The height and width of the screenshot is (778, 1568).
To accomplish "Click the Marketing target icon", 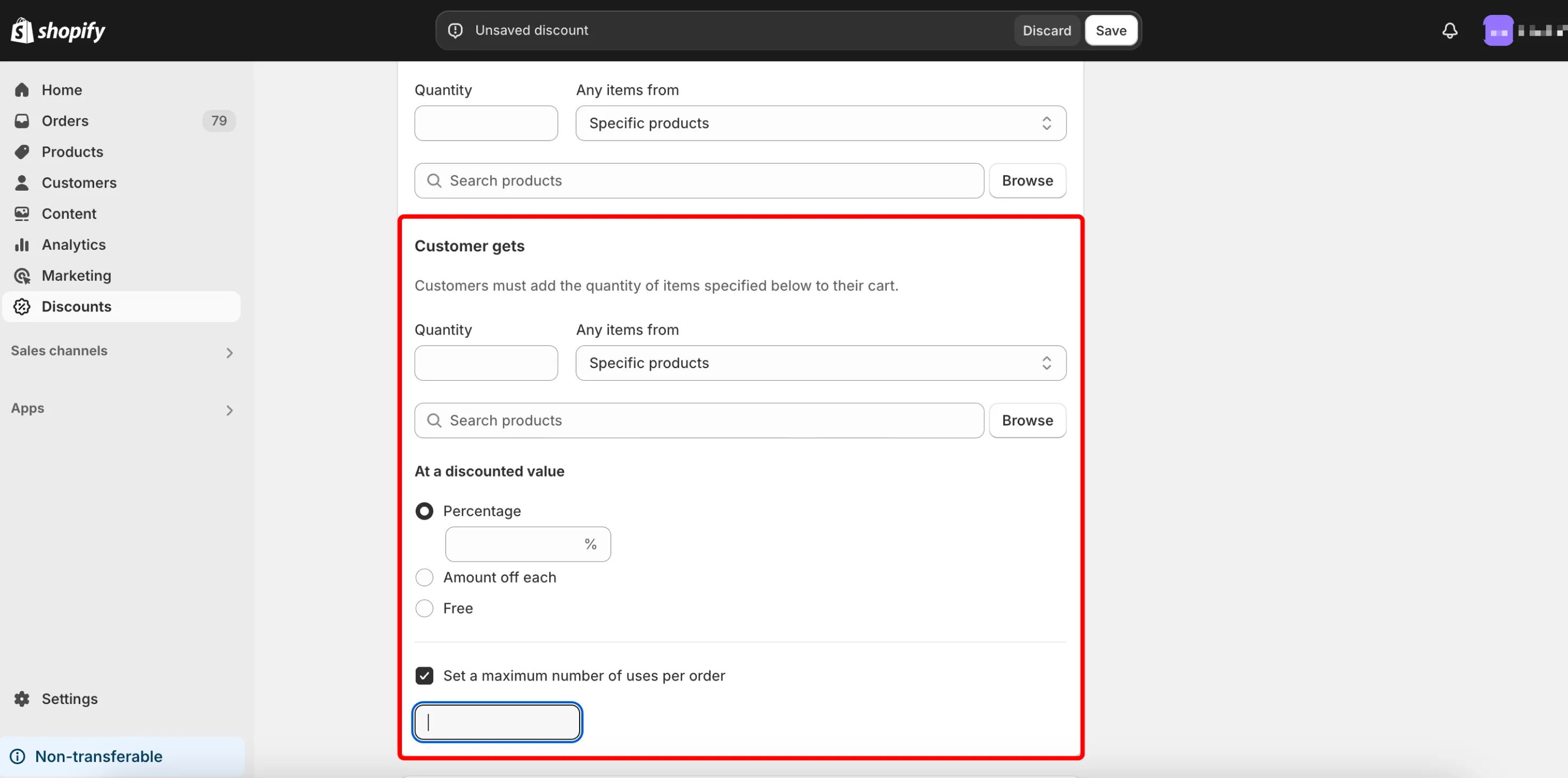I will click(22, 276).
